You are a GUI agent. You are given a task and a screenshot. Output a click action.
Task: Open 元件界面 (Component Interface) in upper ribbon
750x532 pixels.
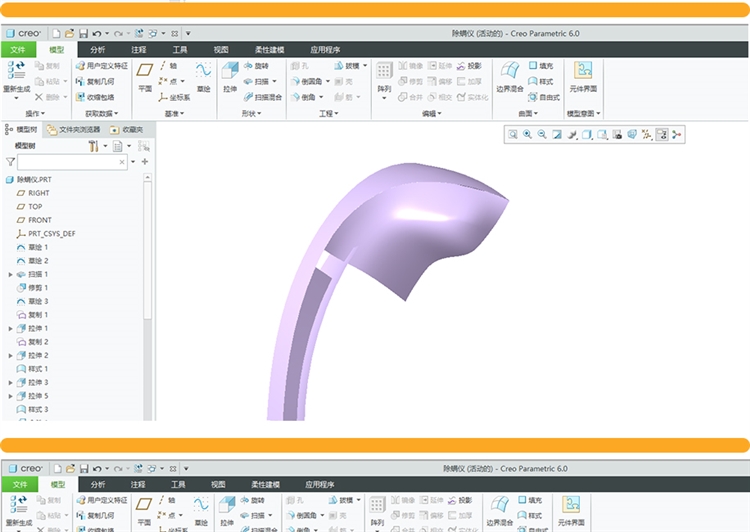pyautogui.click(x=583, y=77)
